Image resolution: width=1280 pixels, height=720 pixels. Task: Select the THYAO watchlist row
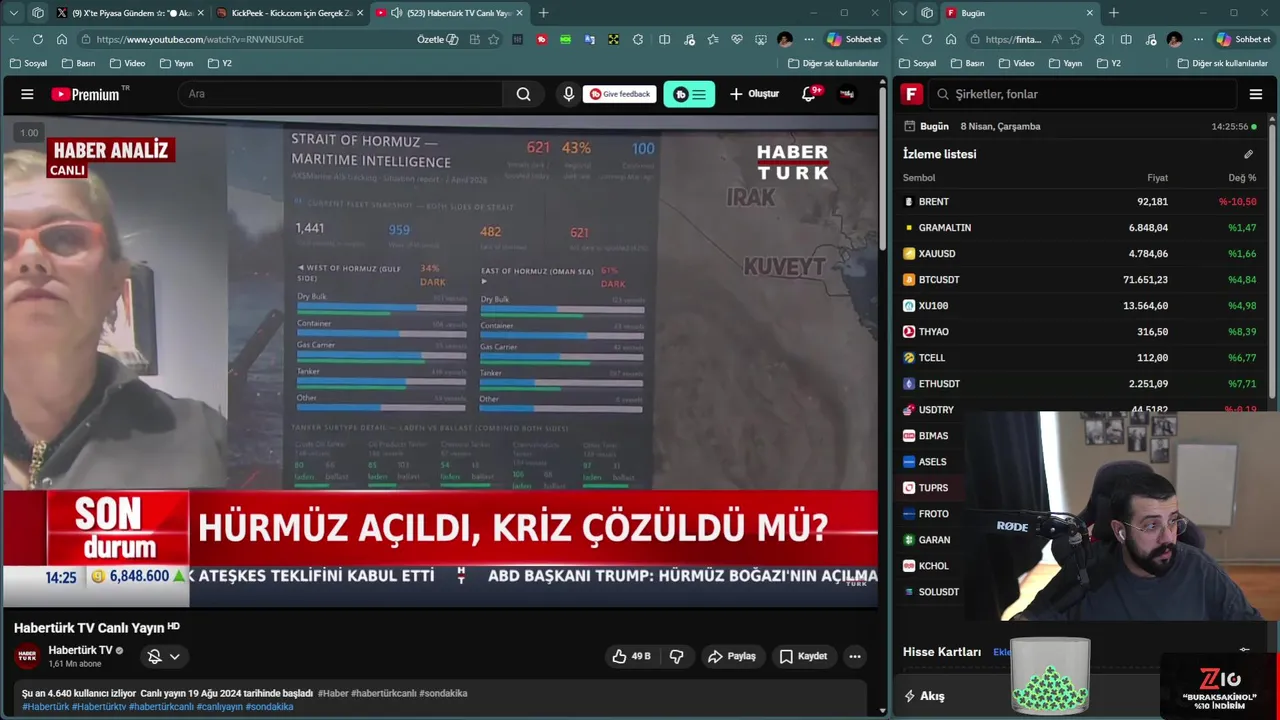click(1080, 331)
